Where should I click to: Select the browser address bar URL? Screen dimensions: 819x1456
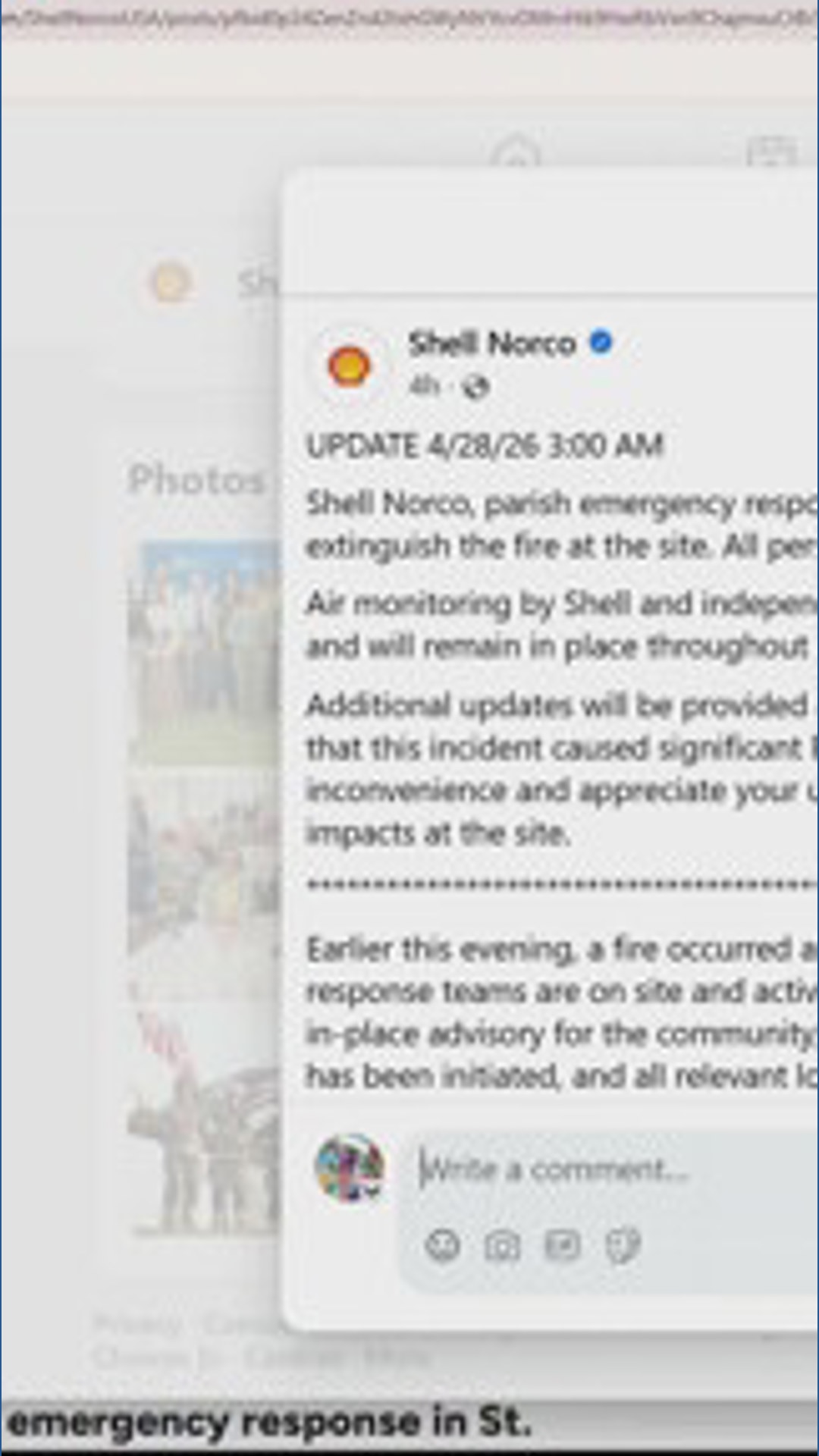click(x=409, y=17)
